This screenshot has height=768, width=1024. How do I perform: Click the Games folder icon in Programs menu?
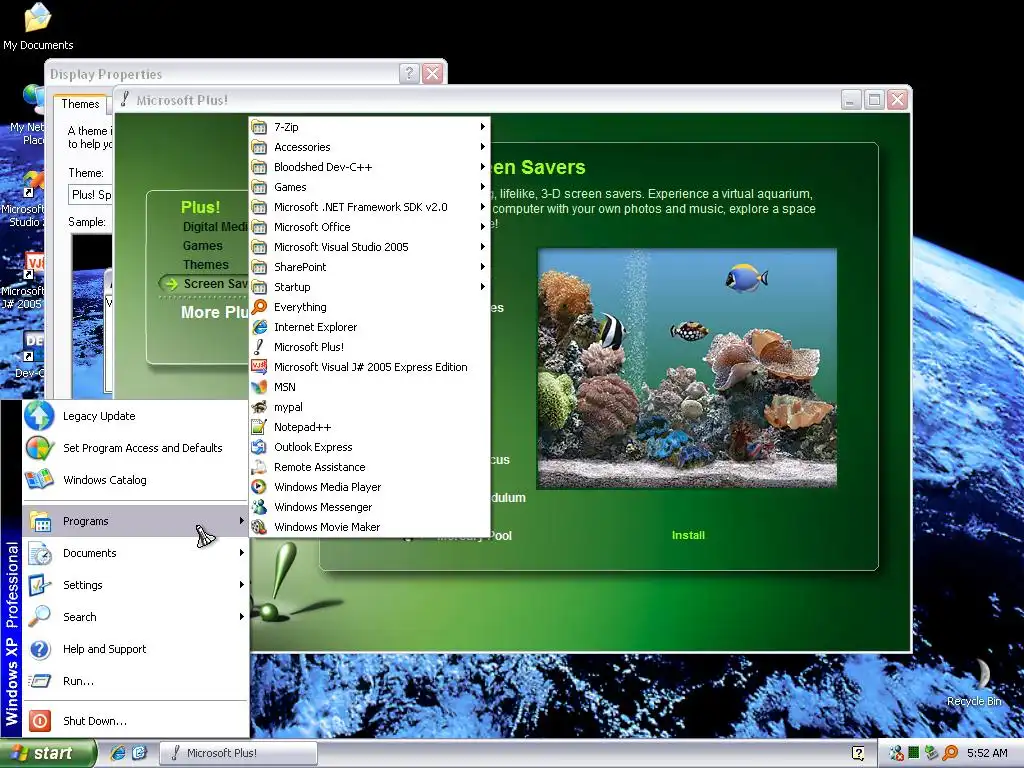tap(259, 187)
